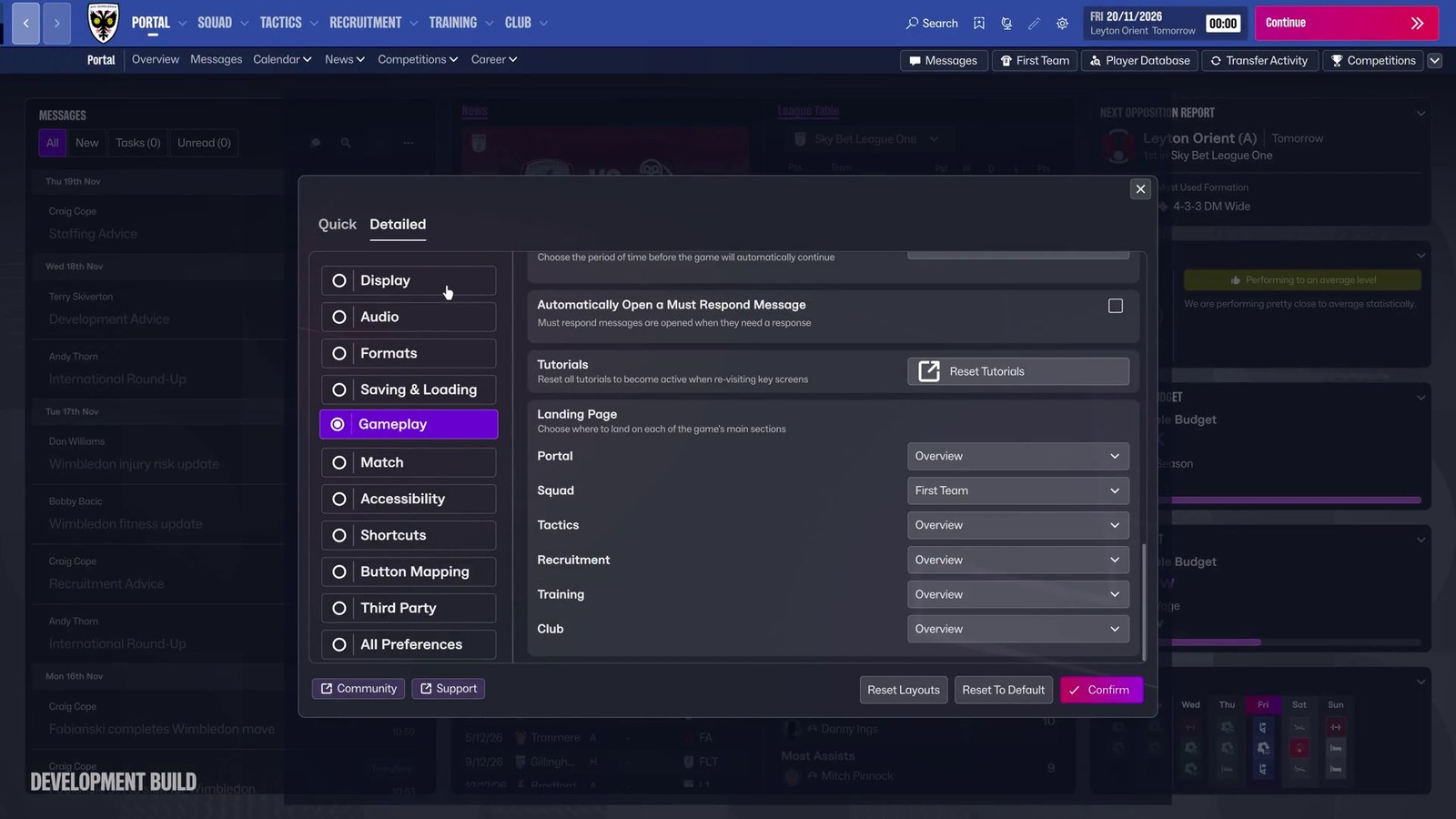The height and width of the screenshot is (819, 1456).
Task: Click Reset Layouts button
Action: 904,690
